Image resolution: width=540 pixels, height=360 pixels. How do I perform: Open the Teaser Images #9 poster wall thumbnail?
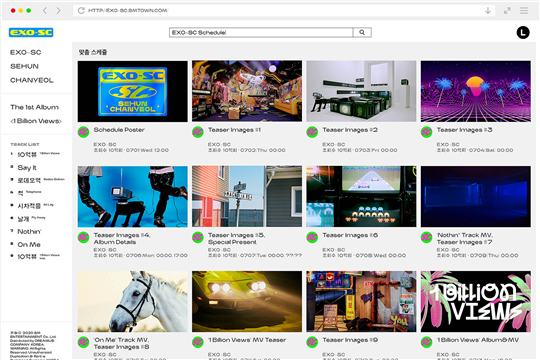(x=361, y=301)
